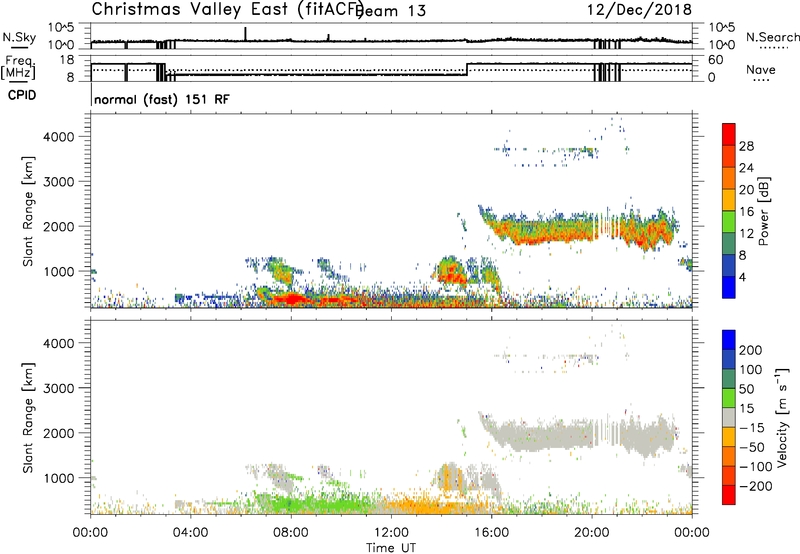Click the 'N.Search' legend label

772,37
